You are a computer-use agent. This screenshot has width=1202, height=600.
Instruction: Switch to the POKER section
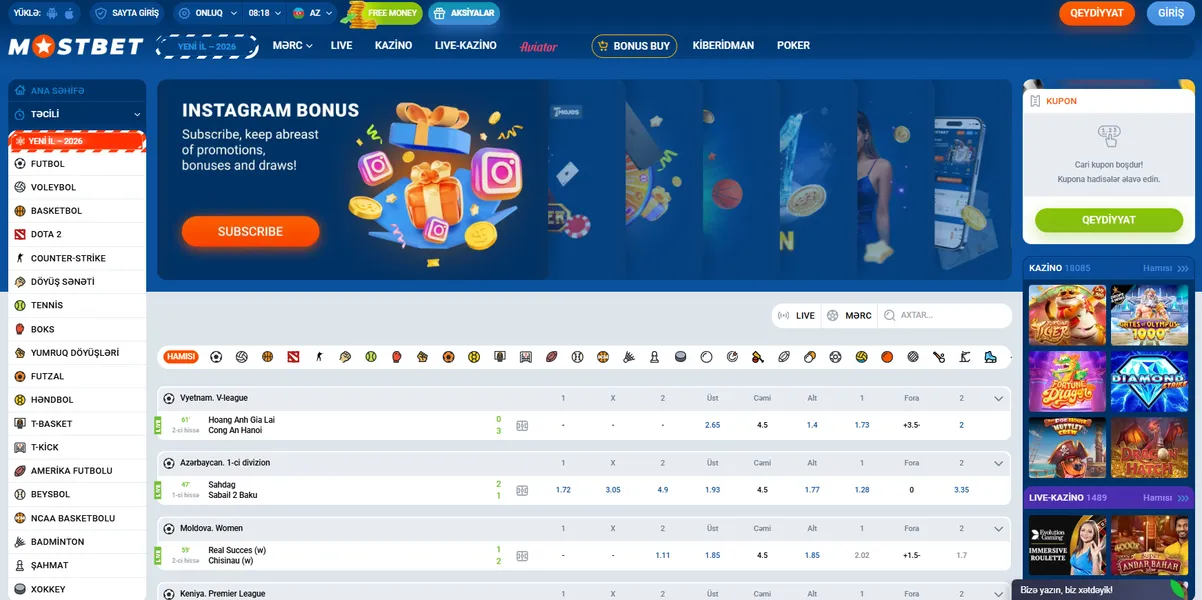(793, 45)
